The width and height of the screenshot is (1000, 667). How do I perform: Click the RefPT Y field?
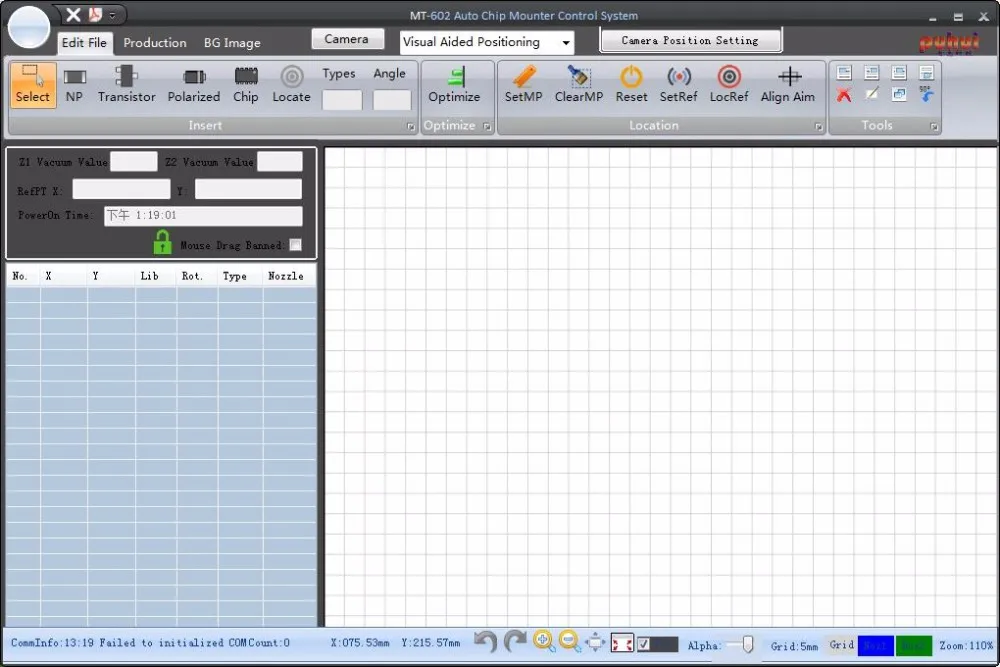pos(248,189)
